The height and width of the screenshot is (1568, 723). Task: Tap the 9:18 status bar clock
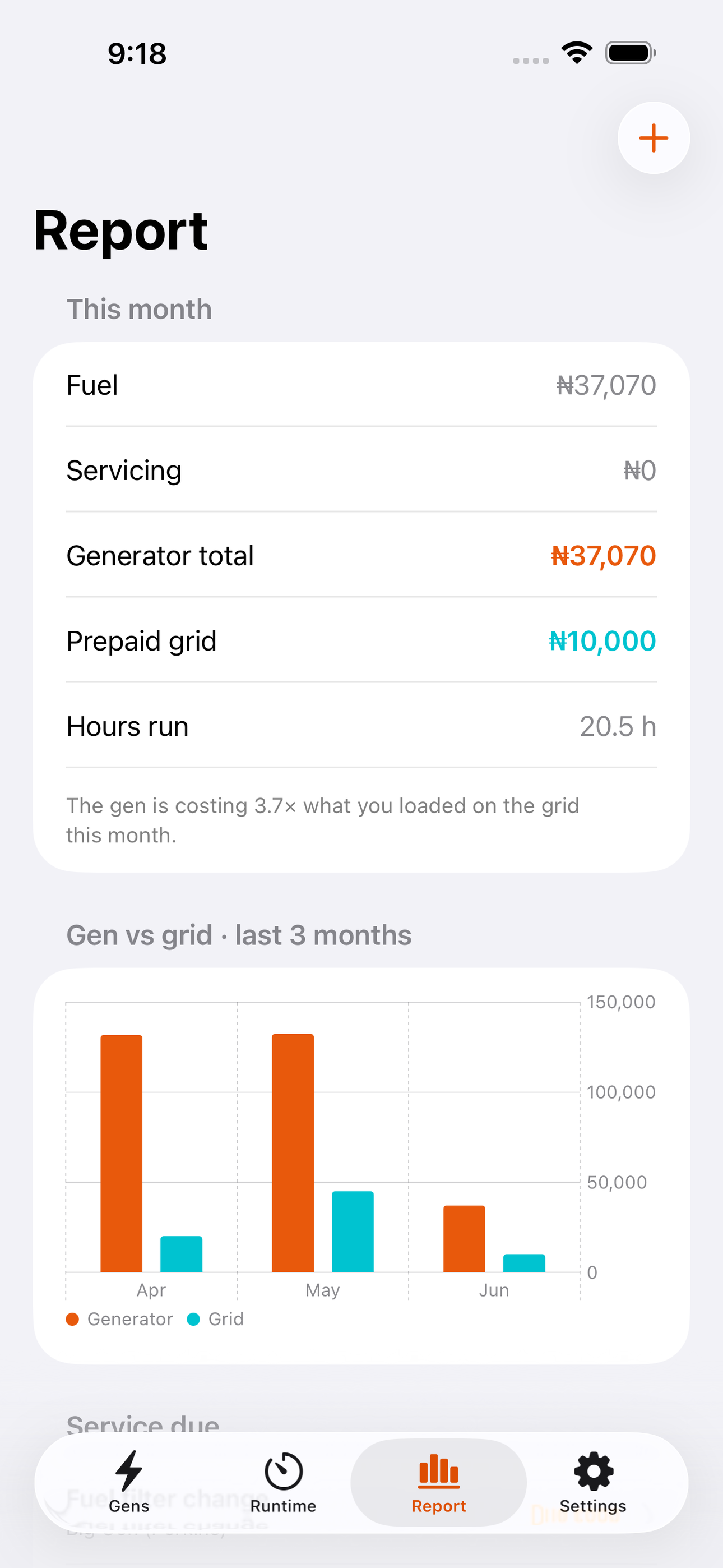[x=137, y=54]
